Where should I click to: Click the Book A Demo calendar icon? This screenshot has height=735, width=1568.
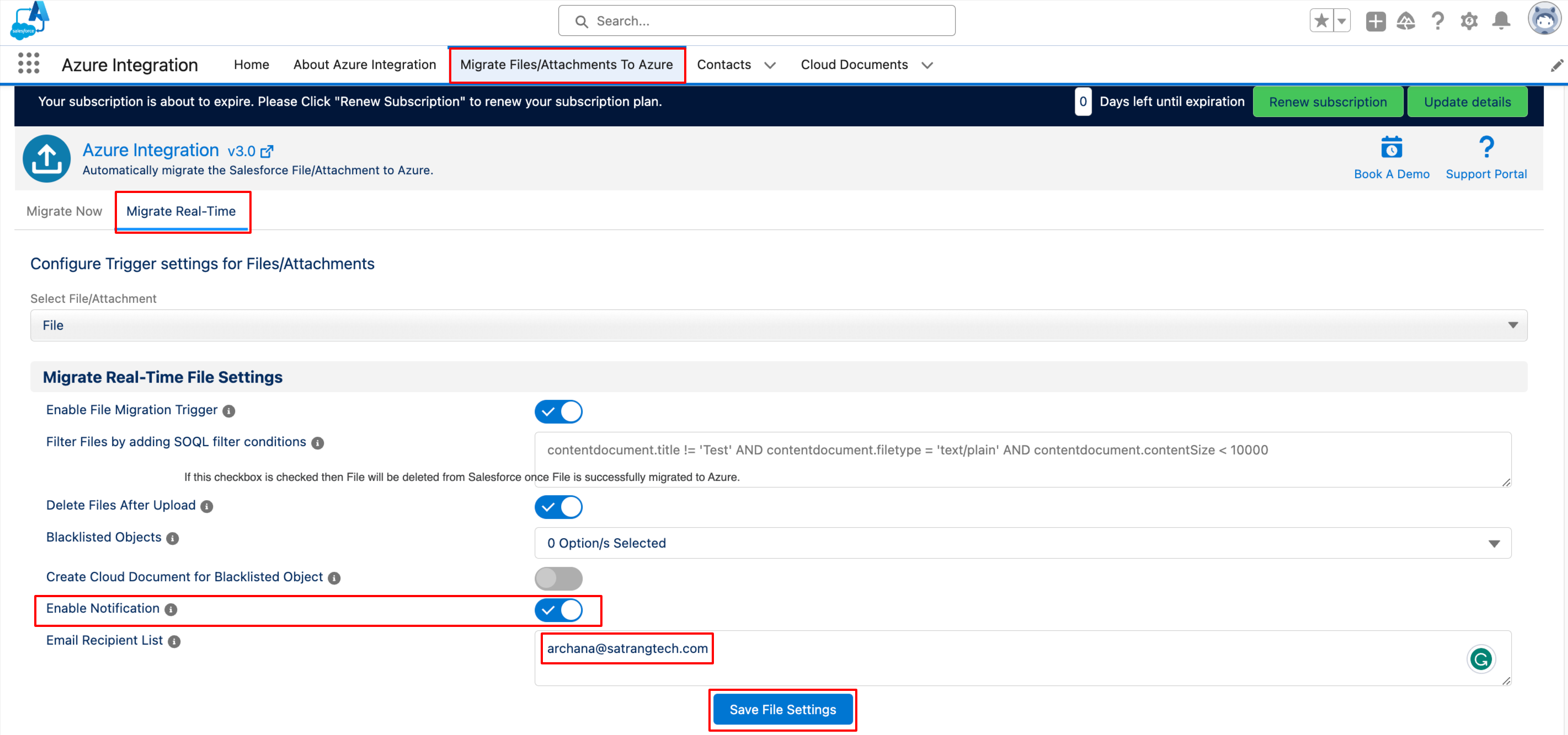[x=1391, y=147]
